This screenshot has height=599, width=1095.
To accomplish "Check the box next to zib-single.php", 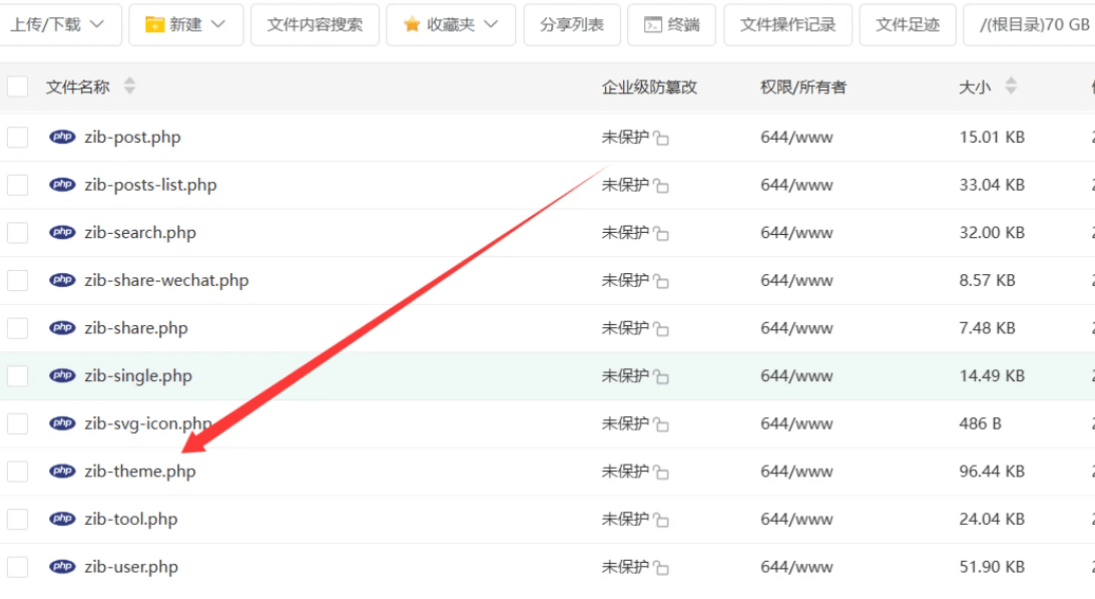I will 18,376.
